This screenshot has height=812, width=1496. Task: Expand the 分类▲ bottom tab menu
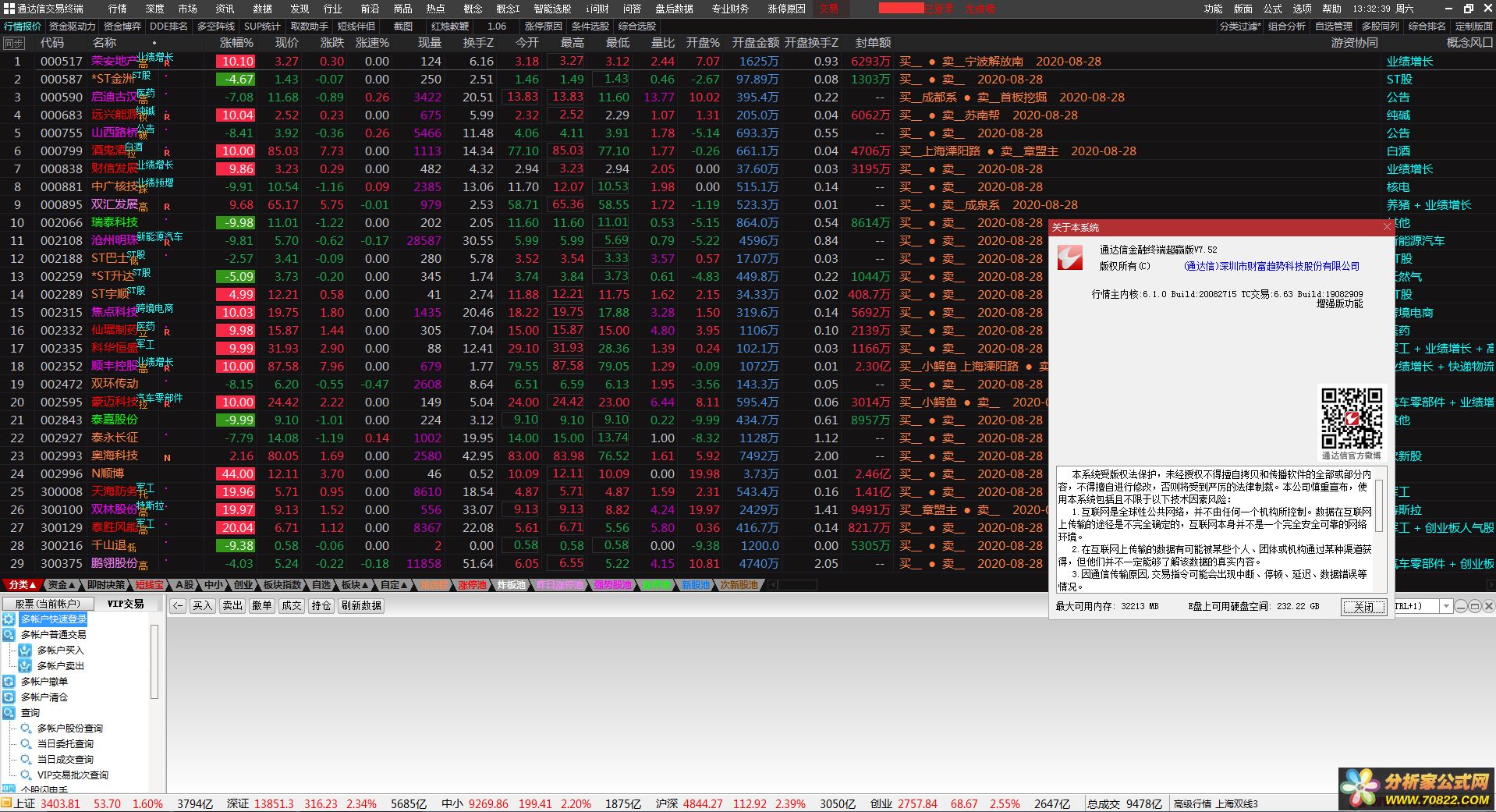coord(22,584)
